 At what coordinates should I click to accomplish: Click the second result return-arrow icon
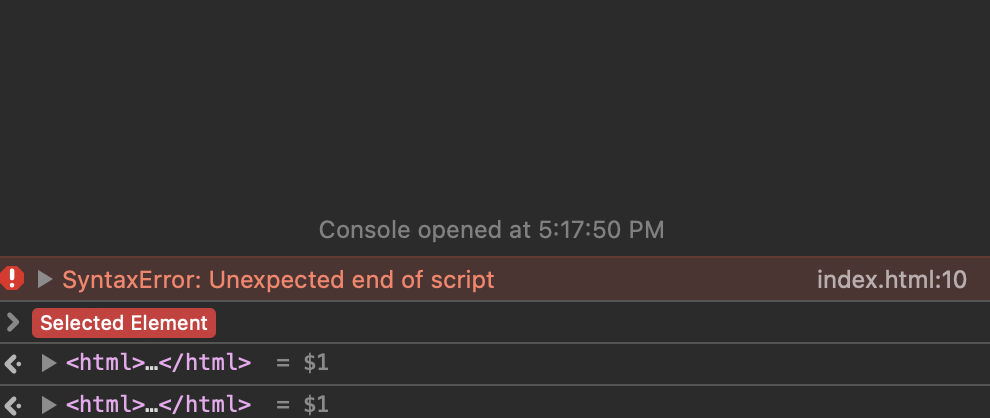pos(13,405)
